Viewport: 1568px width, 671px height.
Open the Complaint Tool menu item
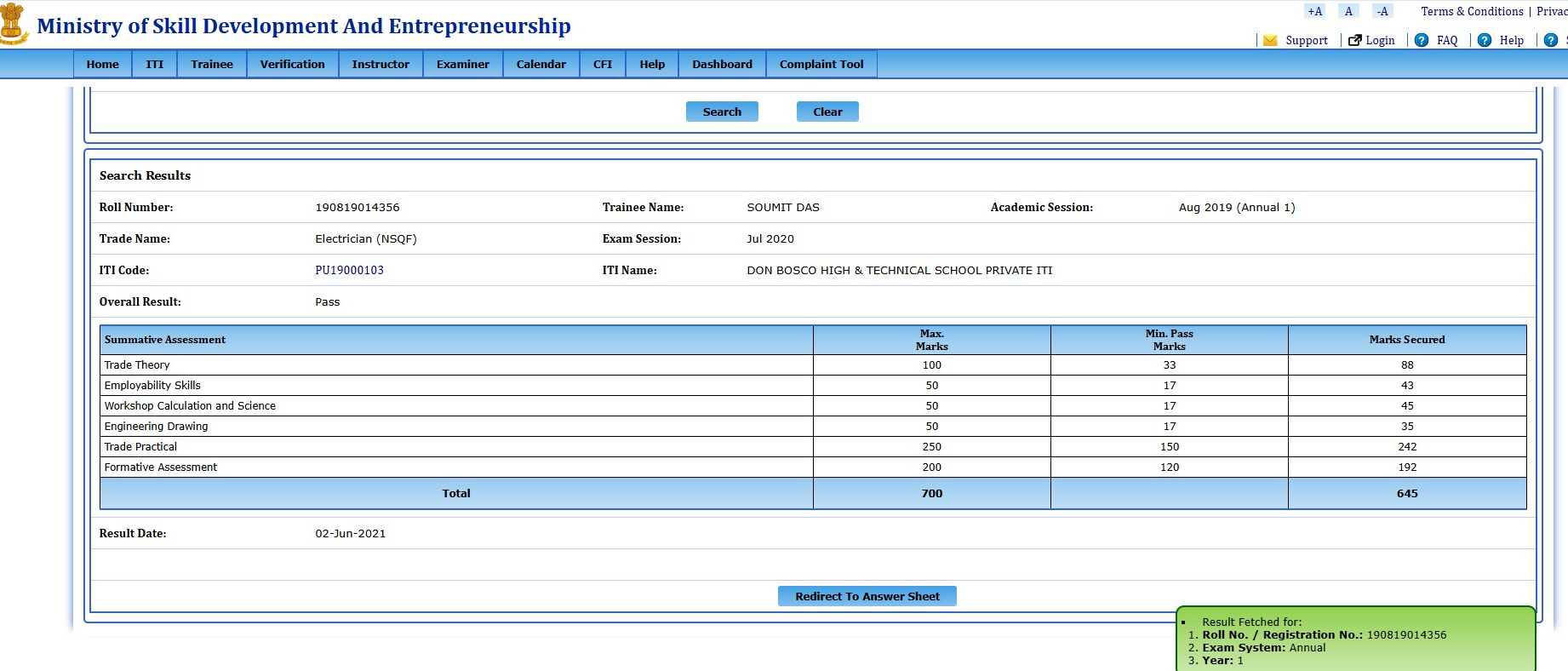click(x=821, y=64)
